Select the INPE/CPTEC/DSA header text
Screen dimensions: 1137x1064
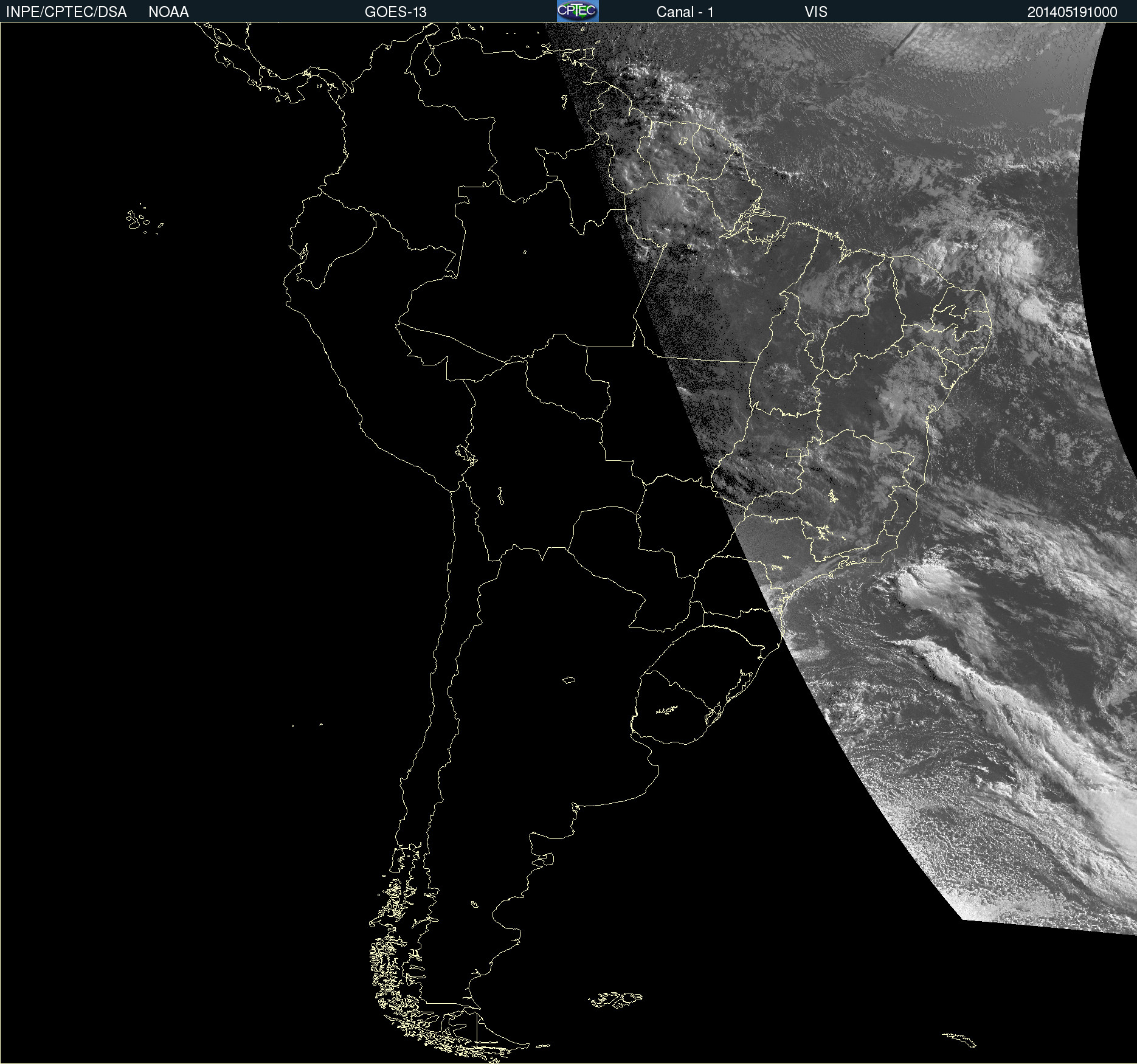point(66,12)
